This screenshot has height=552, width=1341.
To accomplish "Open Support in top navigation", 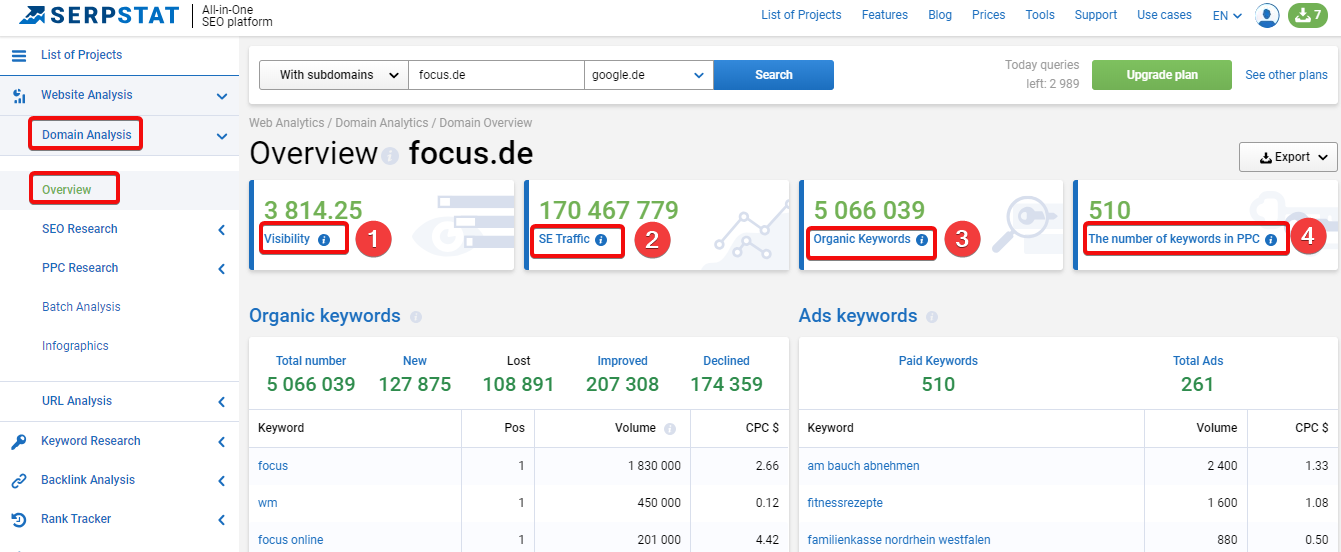I will coord(1096,15).
